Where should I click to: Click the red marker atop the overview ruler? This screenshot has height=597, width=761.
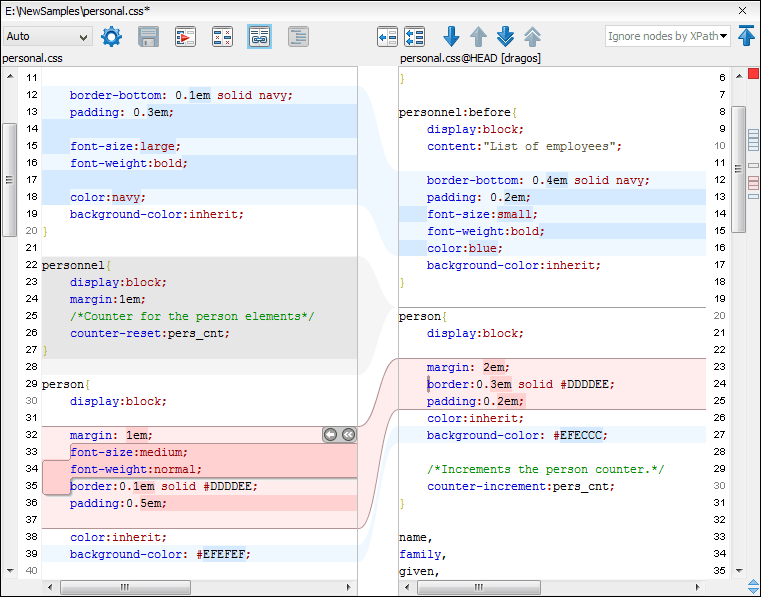pos(753,75)
